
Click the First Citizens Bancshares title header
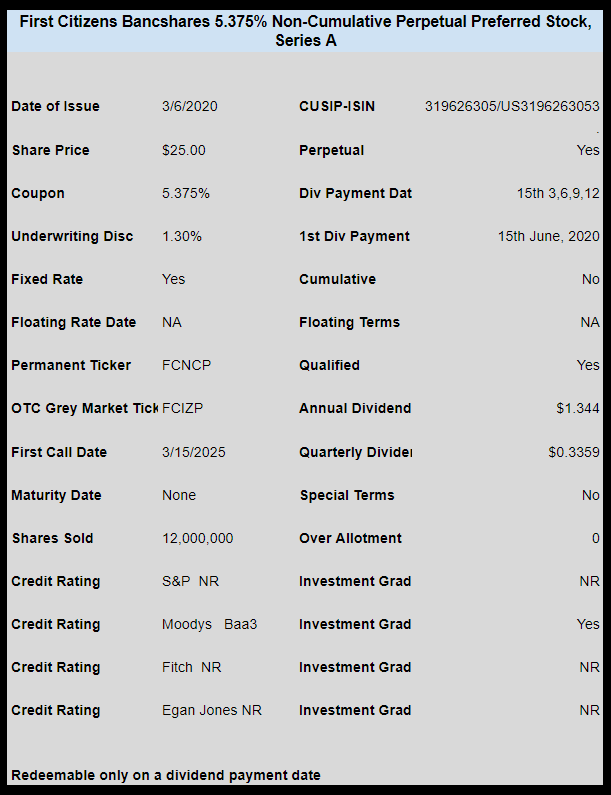[x=305, y=31]
